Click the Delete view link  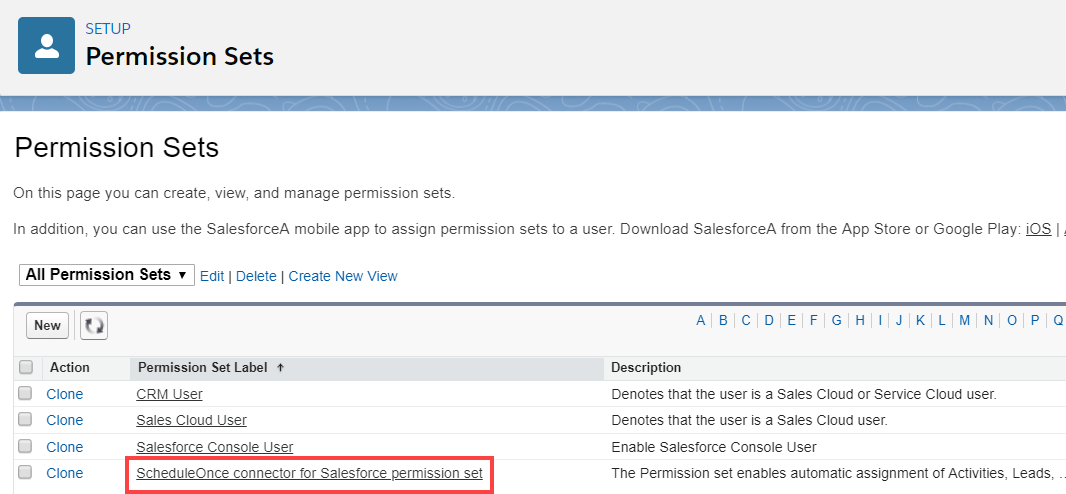click(256, 276)
